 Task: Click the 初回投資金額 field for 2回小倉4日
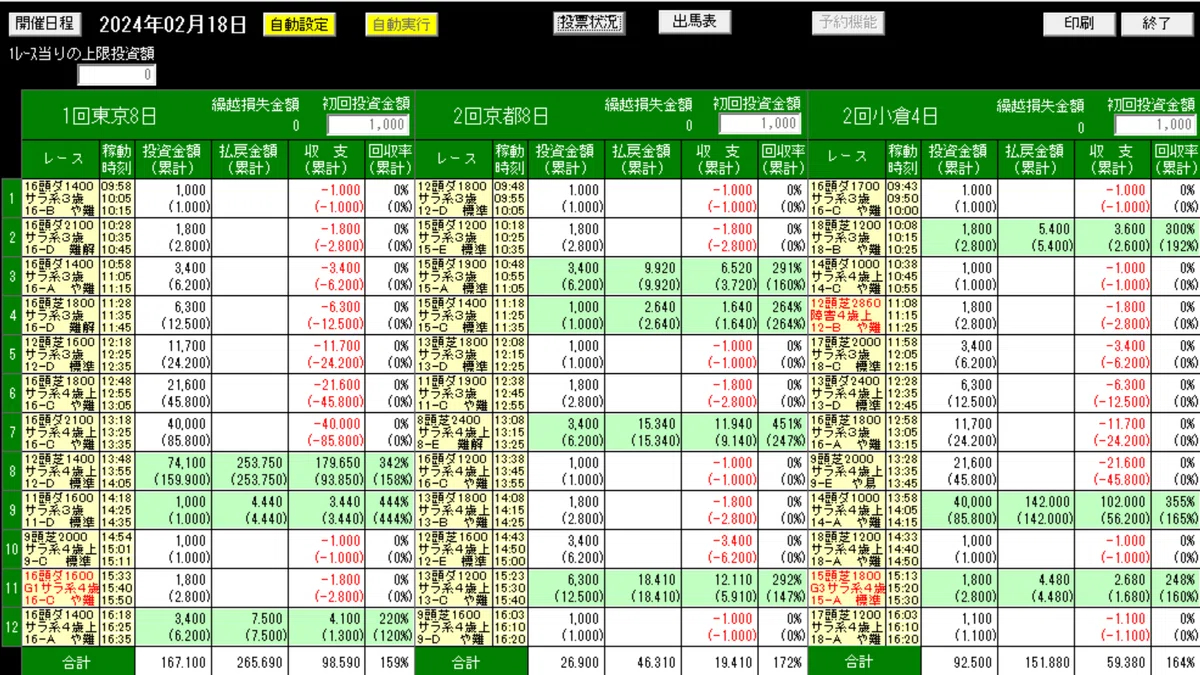(1155, 124)
